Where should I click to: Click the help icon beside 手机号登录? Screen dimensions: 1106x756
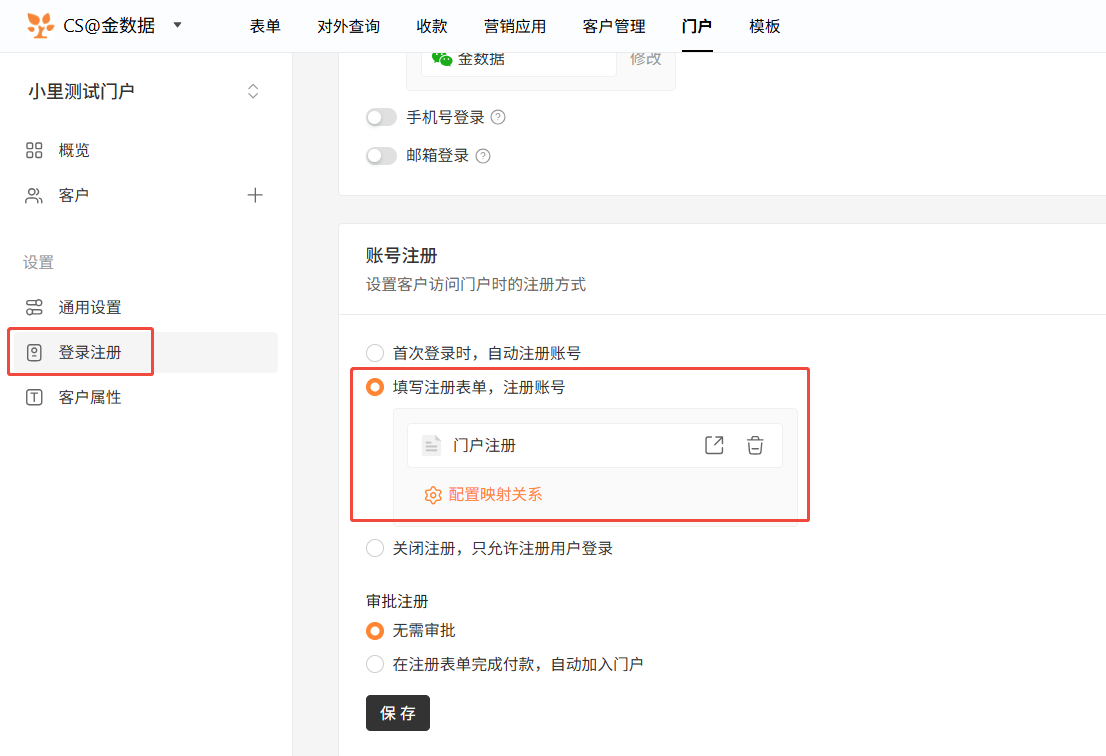pyautogui.click(x=498, y=118)
